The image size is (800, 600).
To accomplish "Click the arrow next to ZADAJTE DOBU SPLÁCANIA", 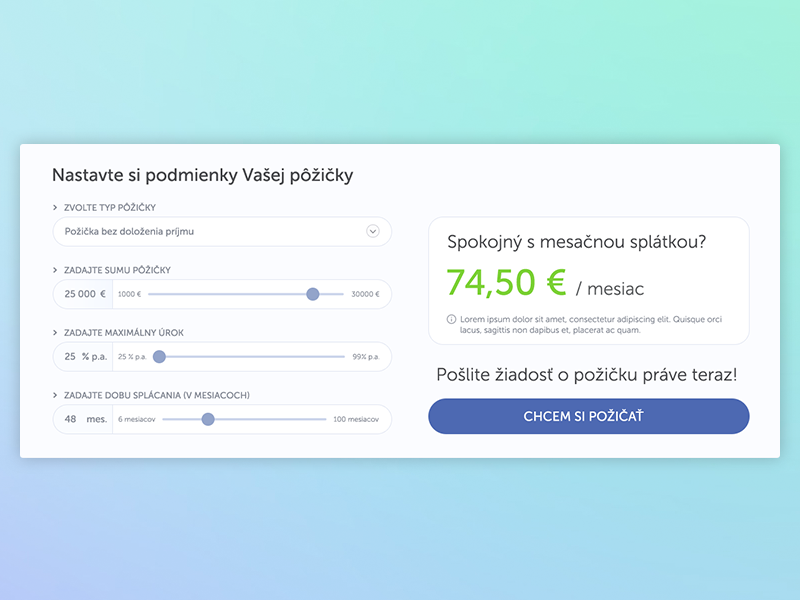I will click(x=55, y=395).
